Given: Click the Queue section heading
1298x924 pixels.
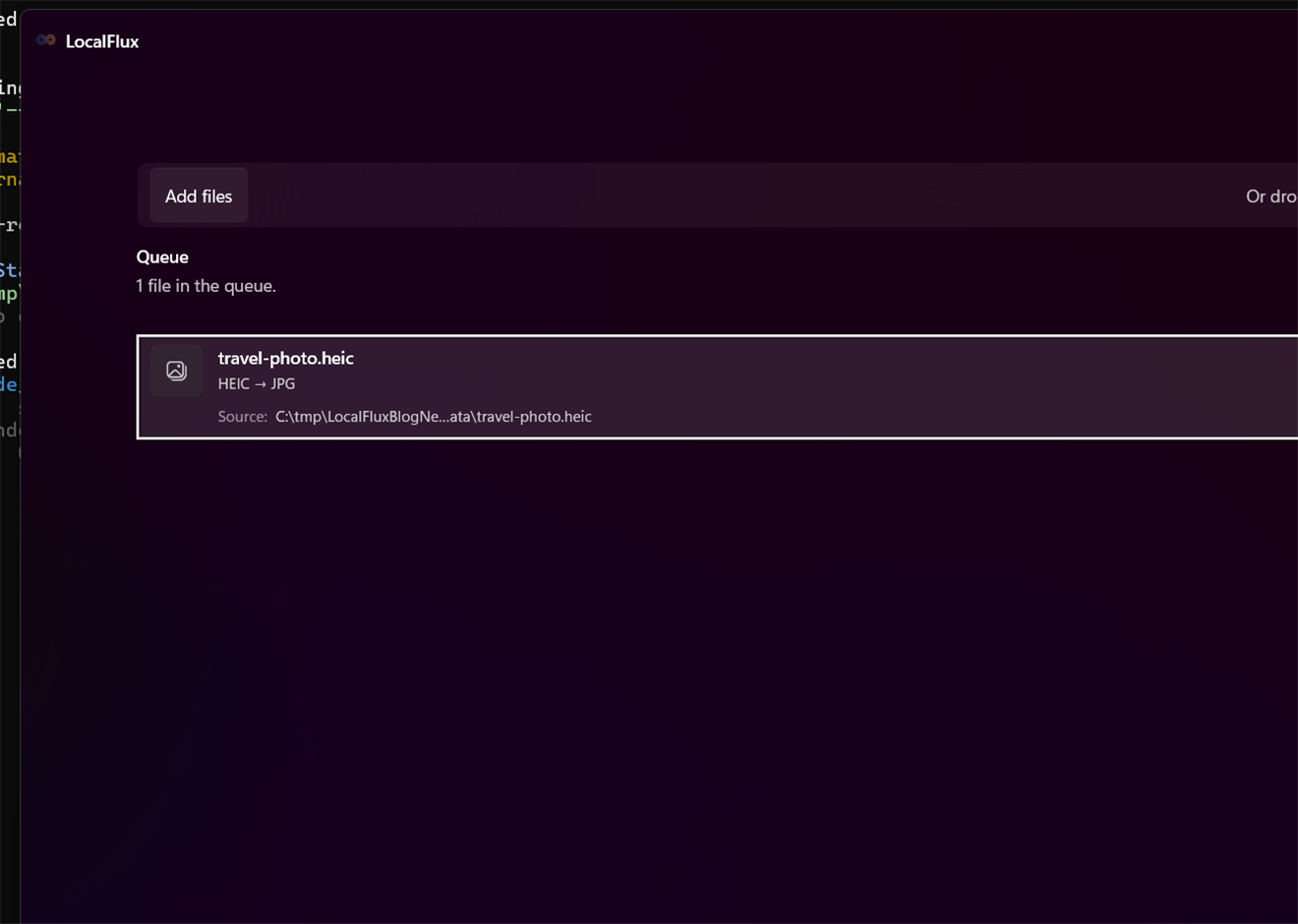Looking at the screenshot, I should click(x=162, y=257).
